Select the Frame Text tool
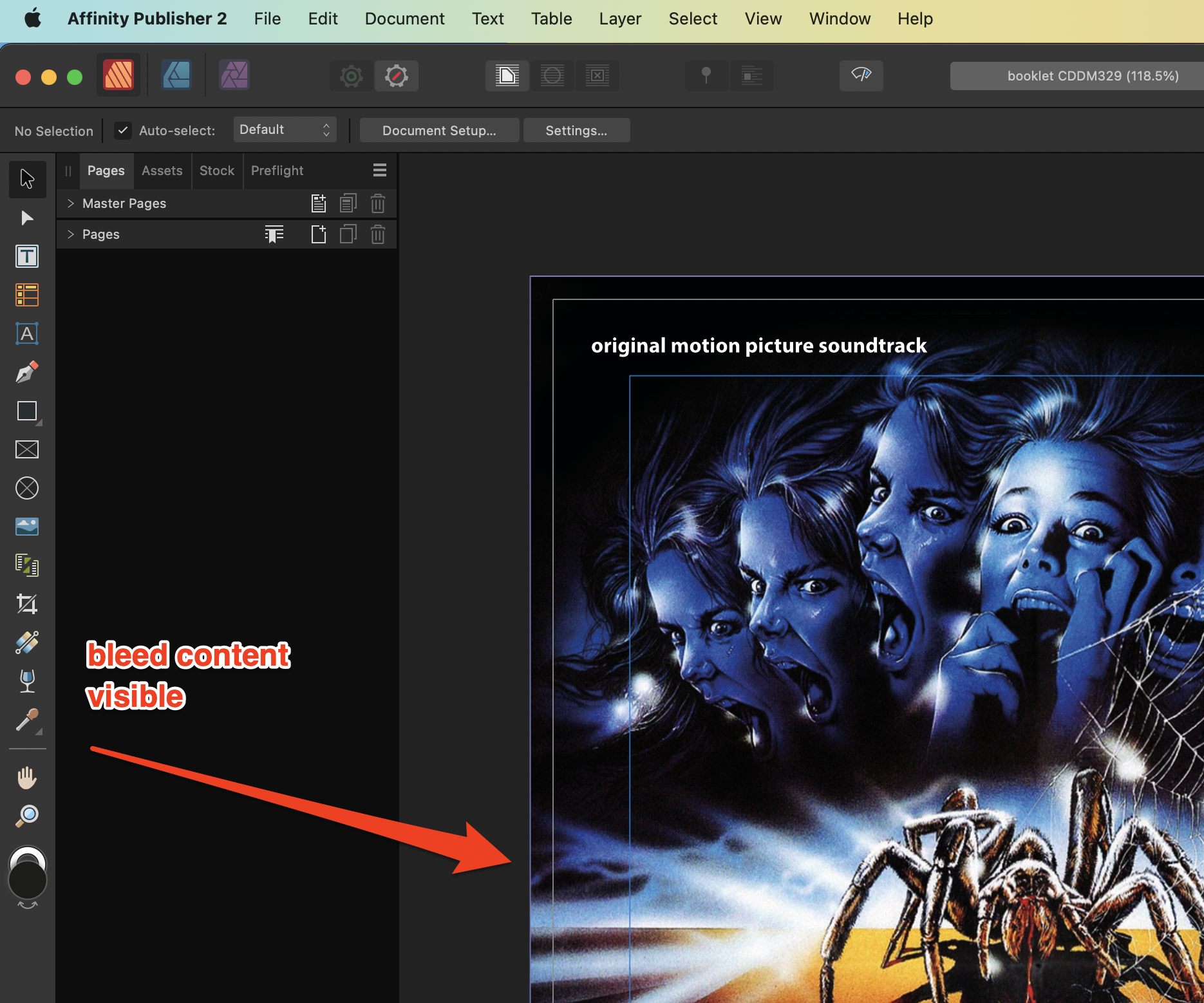1204x1003 pixels. point(27,256)
